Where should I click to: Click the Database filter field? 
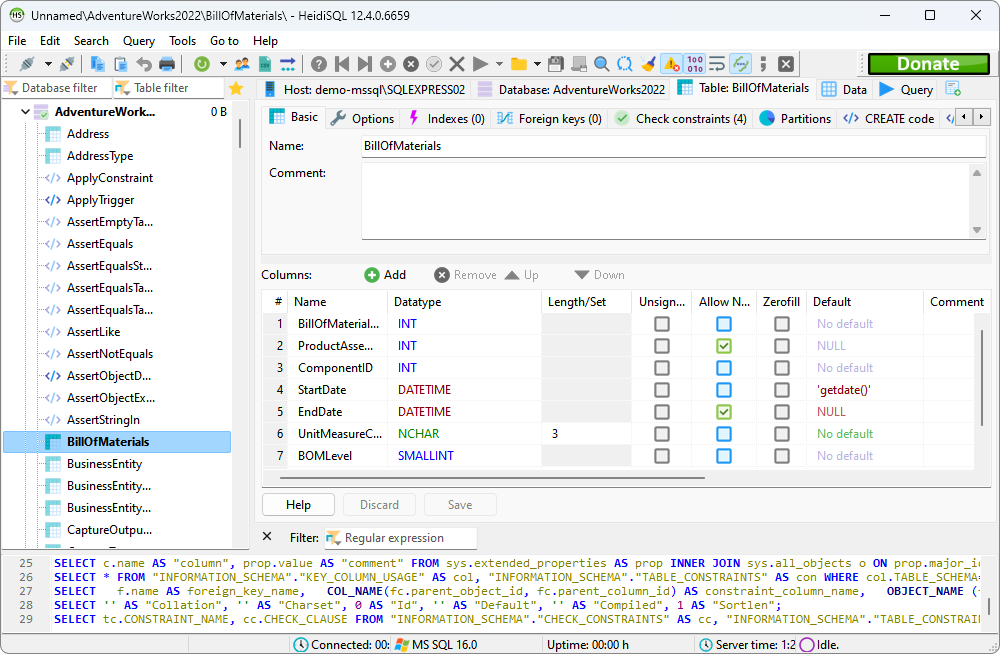pos(58,88)
